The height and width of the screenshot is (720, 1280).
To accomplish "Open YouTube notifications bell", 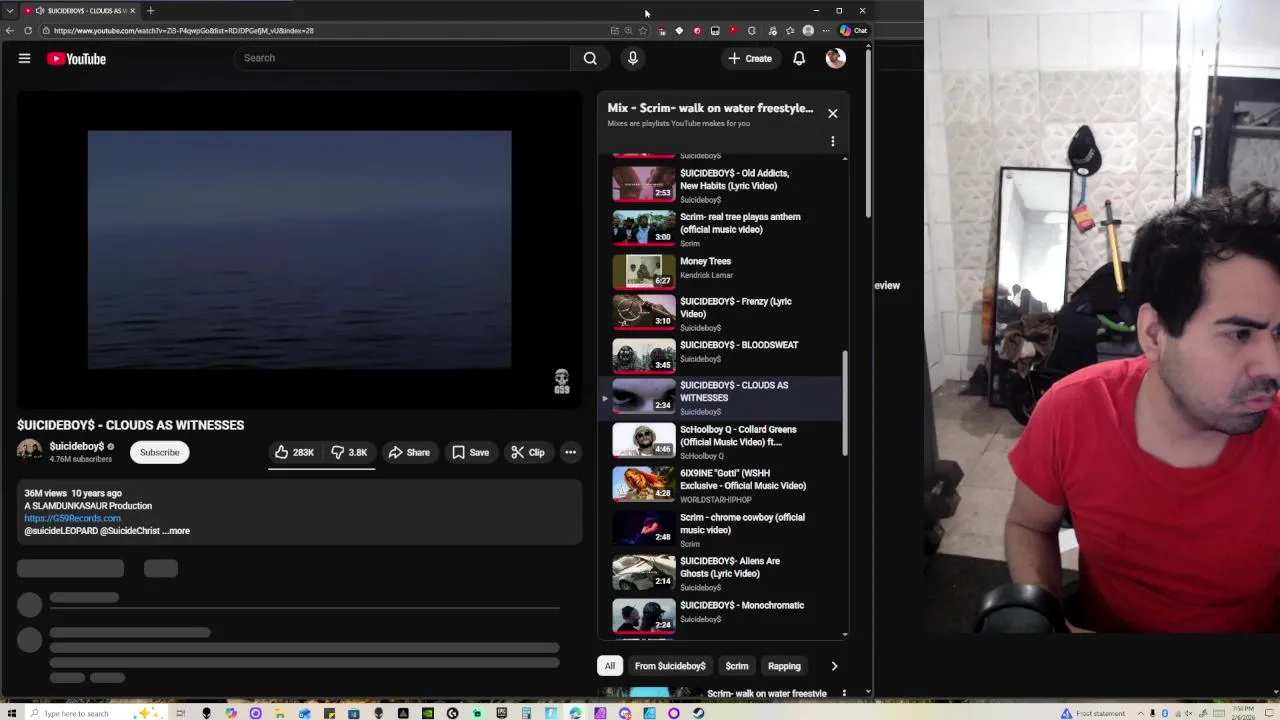I will pyautogui.click(x=799, y=58).
